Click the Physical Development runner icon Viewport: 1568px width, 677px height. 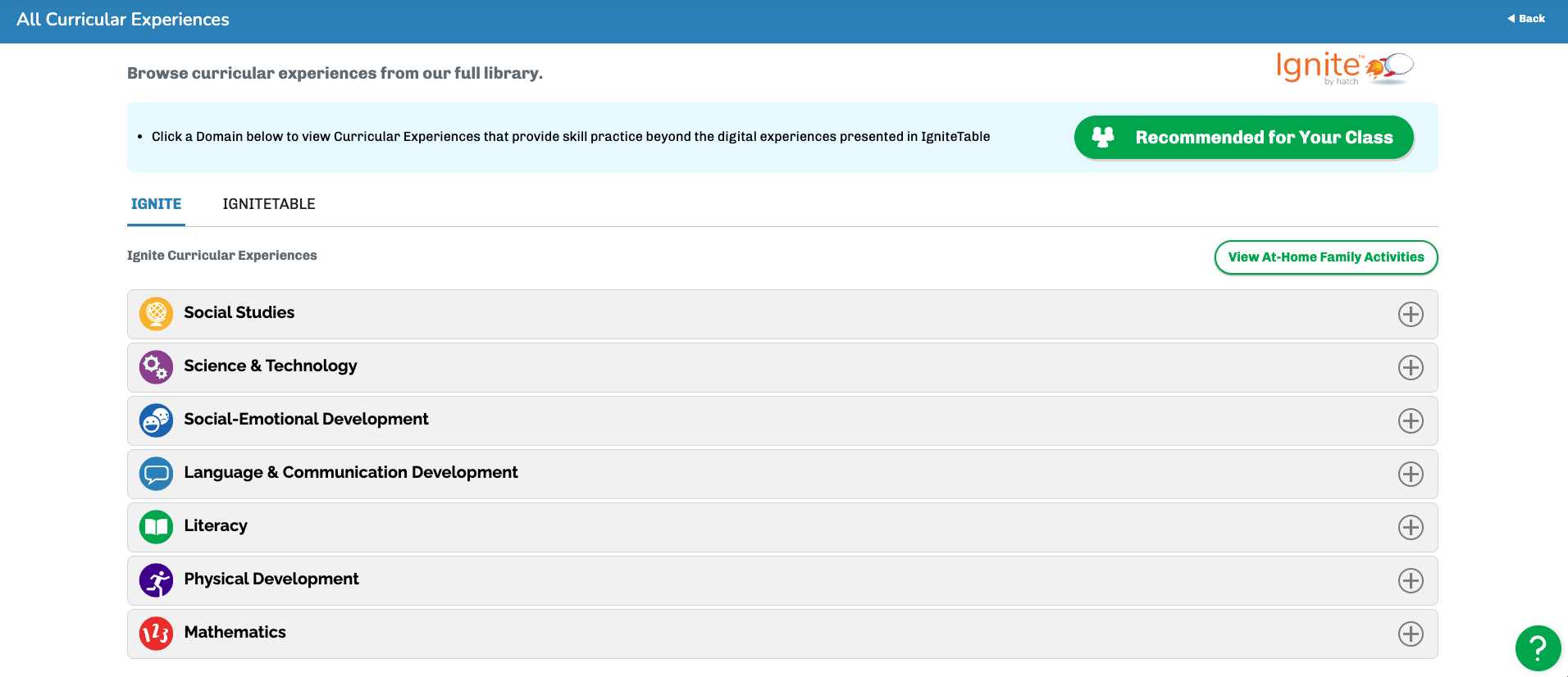156,580
